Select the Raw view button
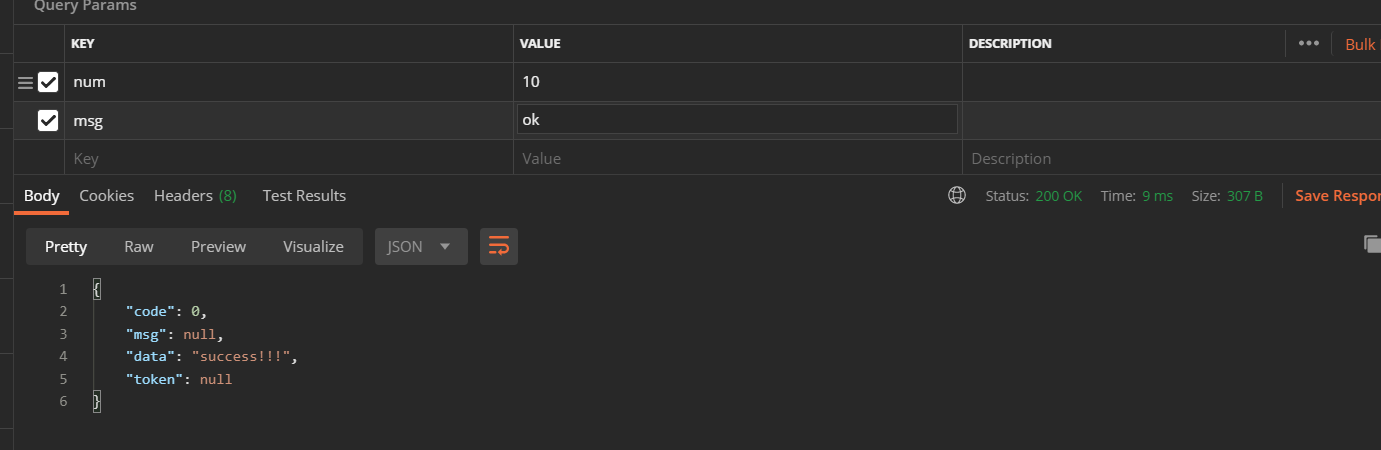The width and height of the screenshot is (1381, 450). tap(139, 246)
